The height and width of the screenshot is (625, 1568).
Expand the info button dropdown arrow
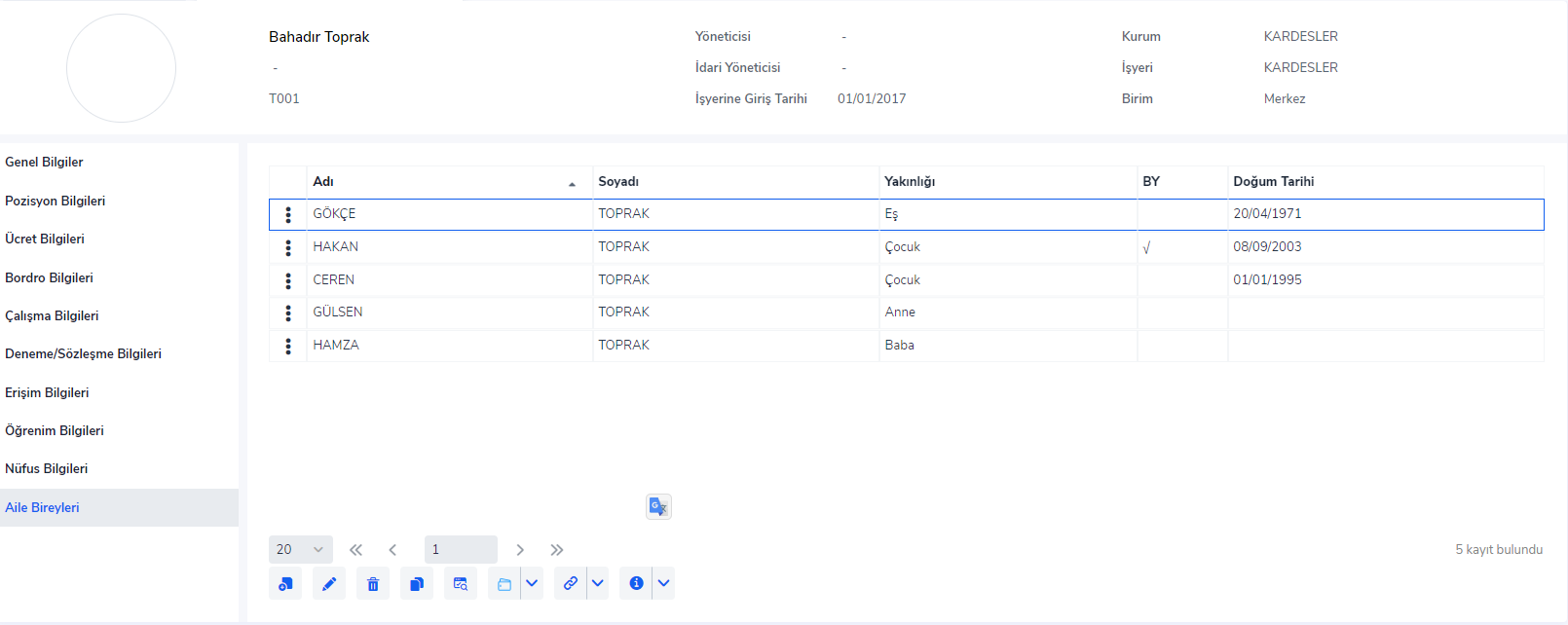[663, 584]
